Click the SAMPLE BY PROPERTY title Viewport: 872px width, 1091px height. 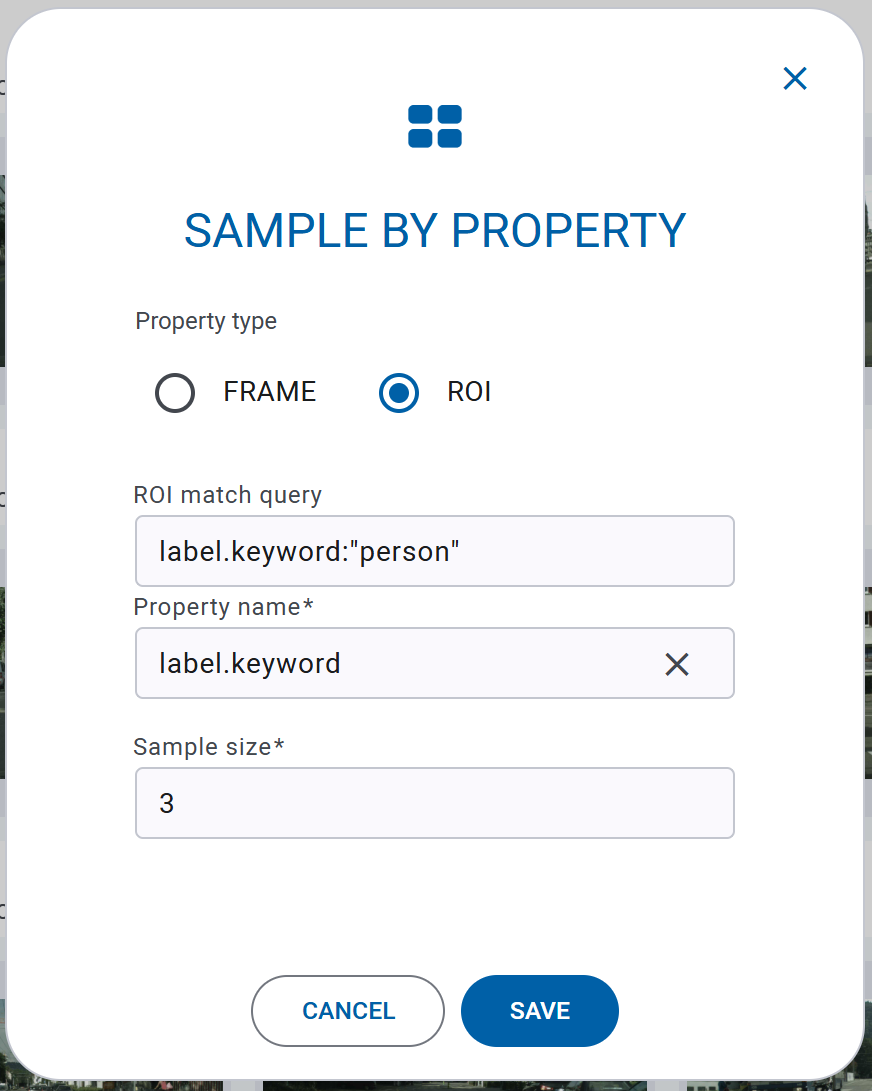(435, 230)
